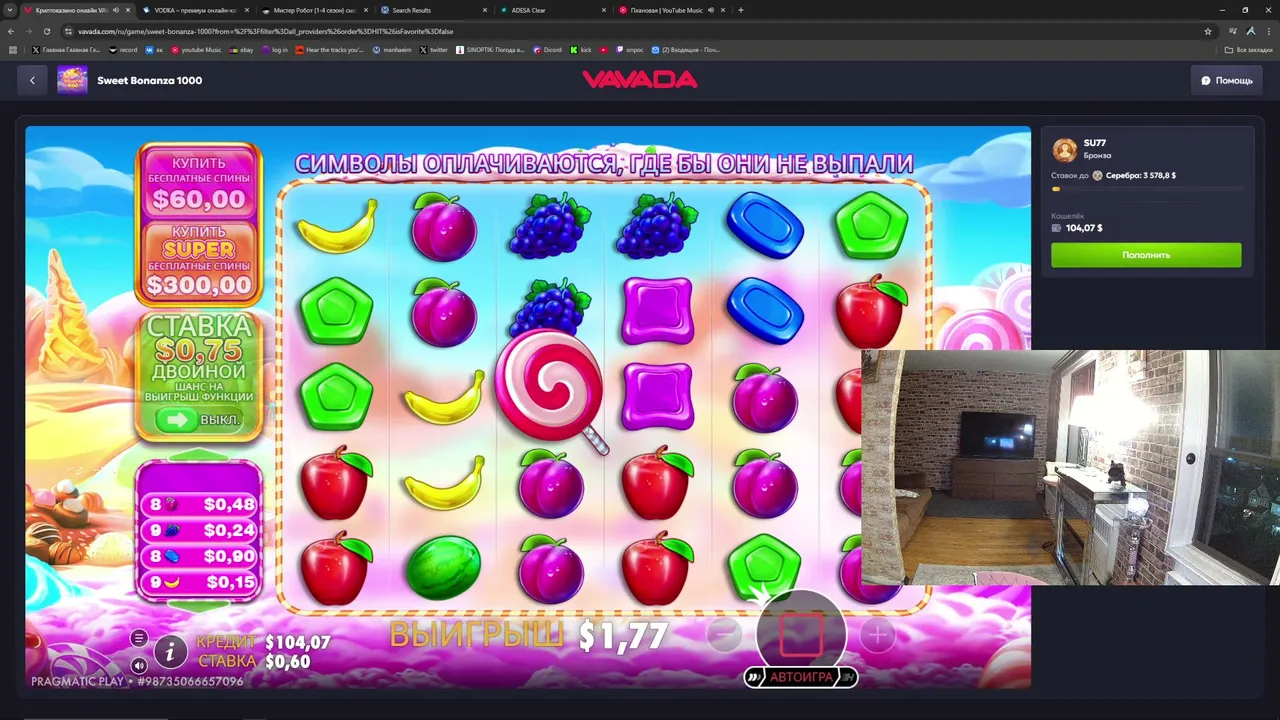The height and width of the screenshot is (720, 1280).
Task: Switch to the Мистер Робот tab
Action: coord(315,10)
